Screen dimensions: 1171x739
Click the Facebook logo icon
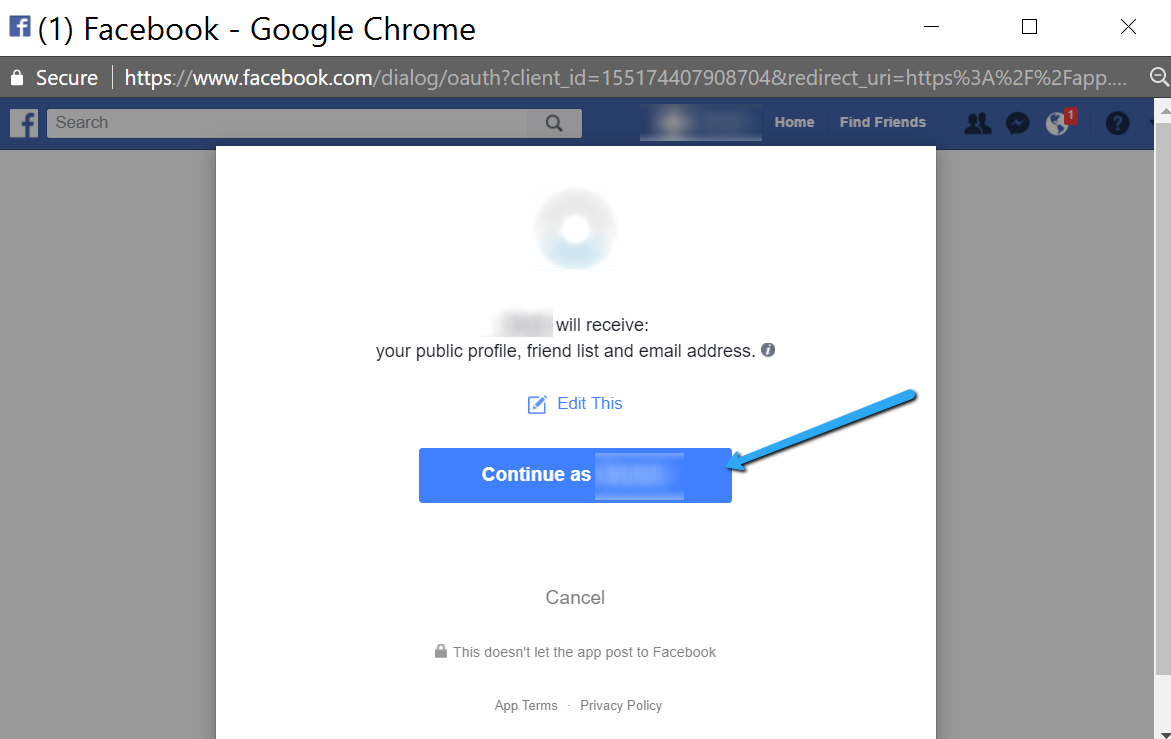24,123
